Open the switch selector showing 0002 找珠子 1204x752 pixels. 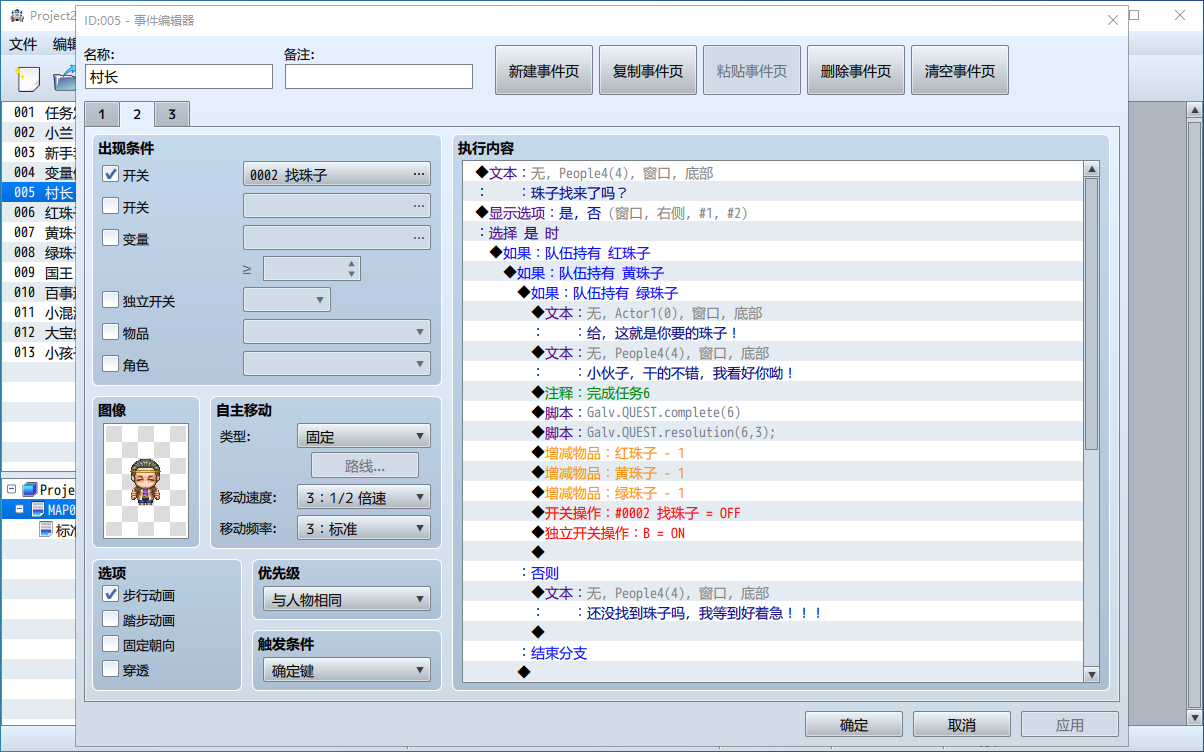coord(337,174)
